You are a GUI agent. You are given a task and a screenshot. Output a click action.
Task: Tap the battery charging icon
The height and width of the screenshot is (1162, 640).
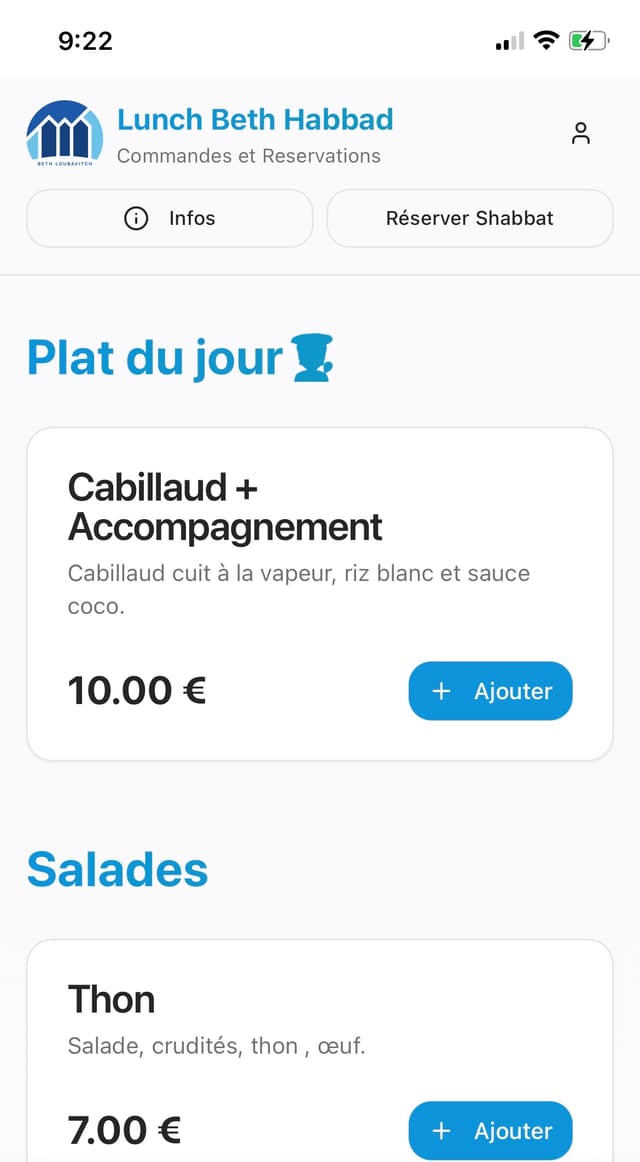[x=587, y=40]
